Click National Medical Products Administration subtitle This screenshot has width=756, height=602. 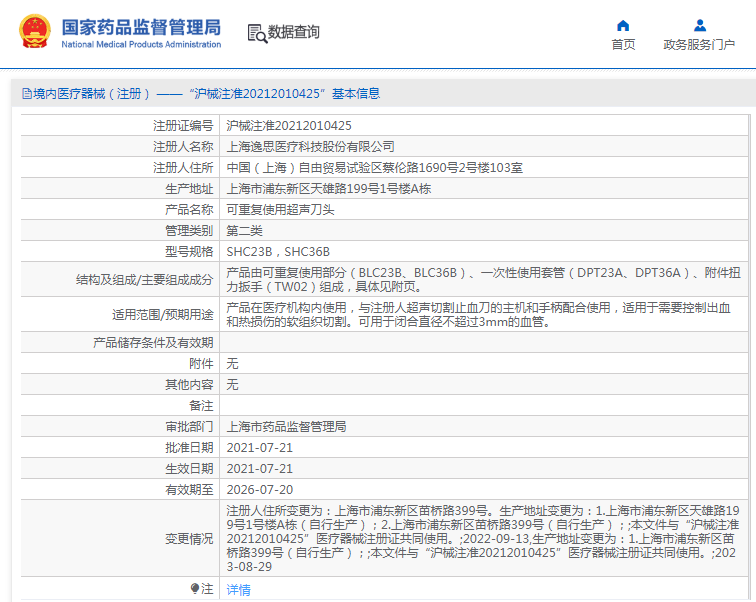[141, 44]
